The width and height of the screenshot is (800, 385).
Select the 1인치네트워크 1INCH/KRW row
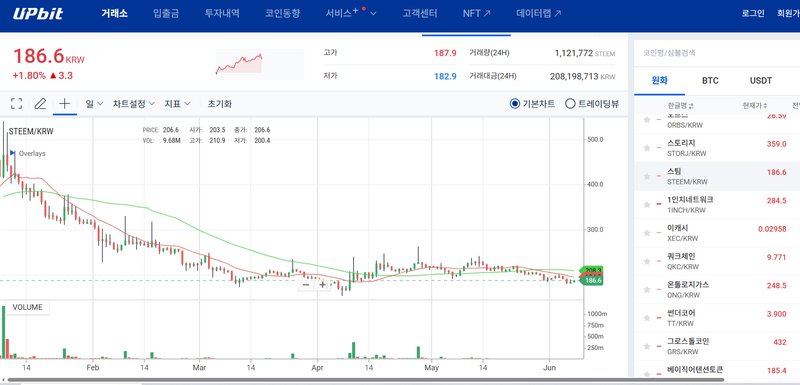click(717, 205)
